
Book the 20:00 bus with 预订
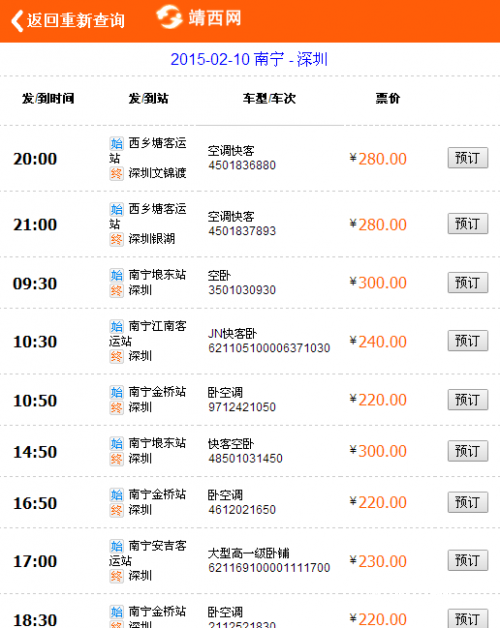point(468,158)
